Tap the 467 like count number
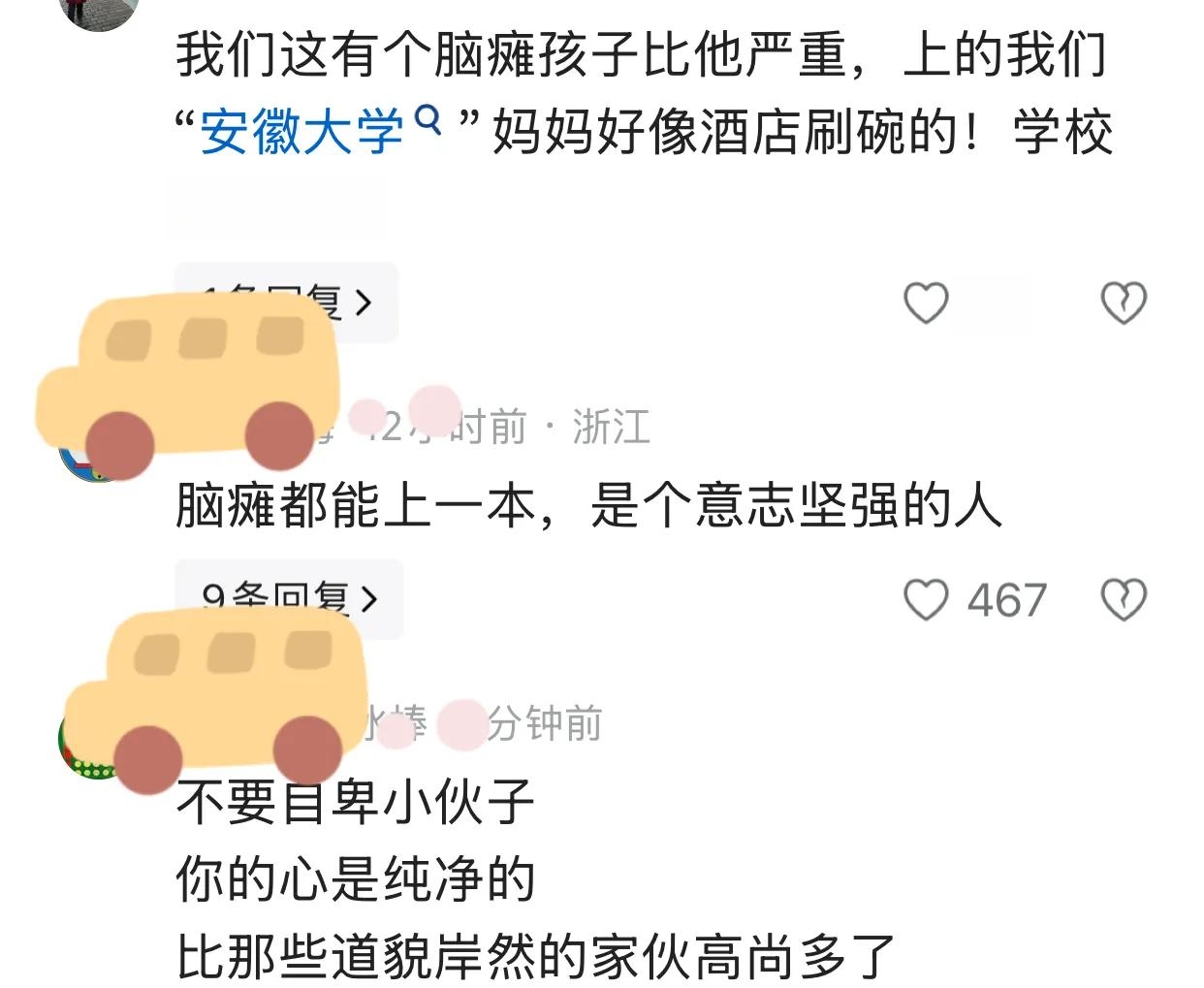The width and height of the screenshot is (1204, 988). (x=1007, y=600)
